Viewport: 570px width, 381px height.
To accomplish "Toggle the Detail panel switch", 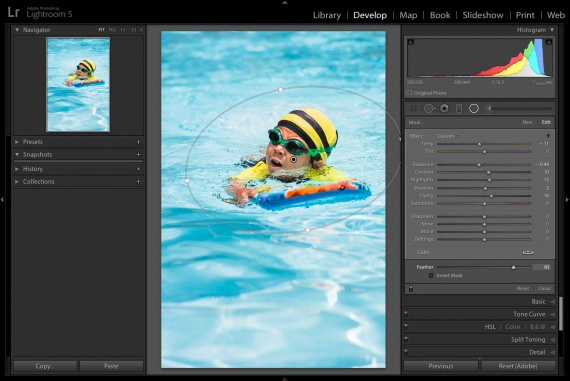I will tap(406, 352).
